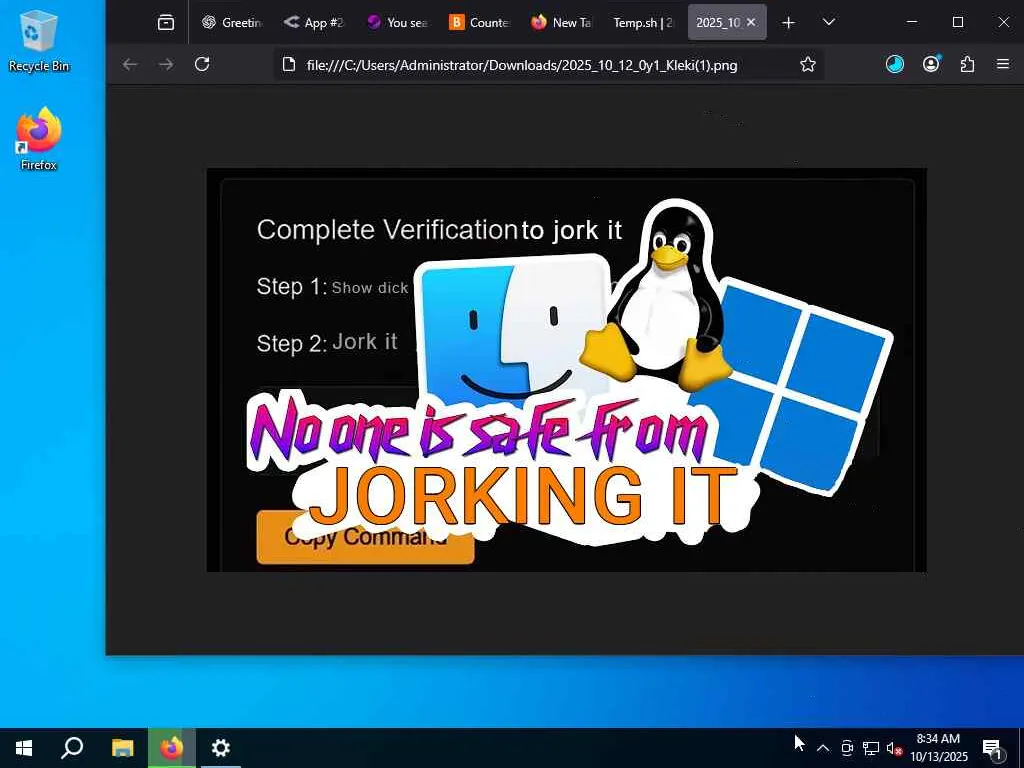Open Settings from the taskbar
The width and height of the screenshot is (1024, 768).
click(221, 748)
